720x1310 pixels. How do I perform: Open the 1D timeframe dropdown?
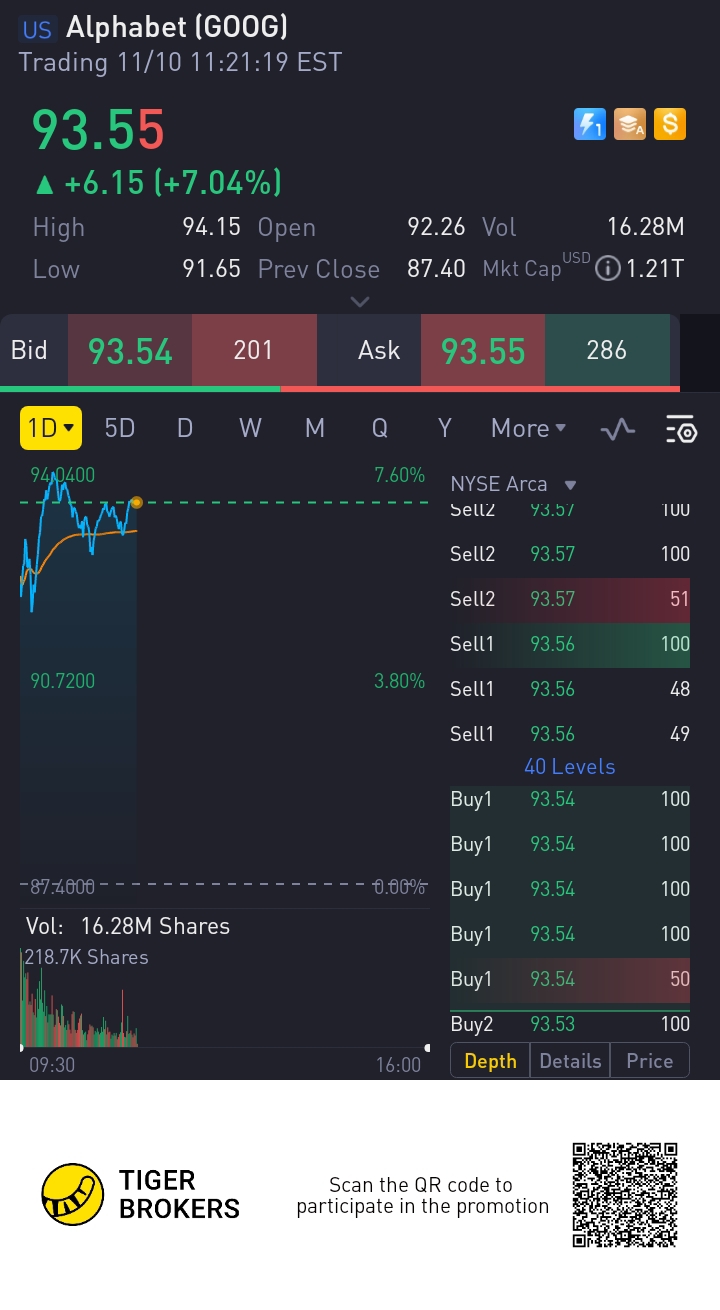coord(51,428)
